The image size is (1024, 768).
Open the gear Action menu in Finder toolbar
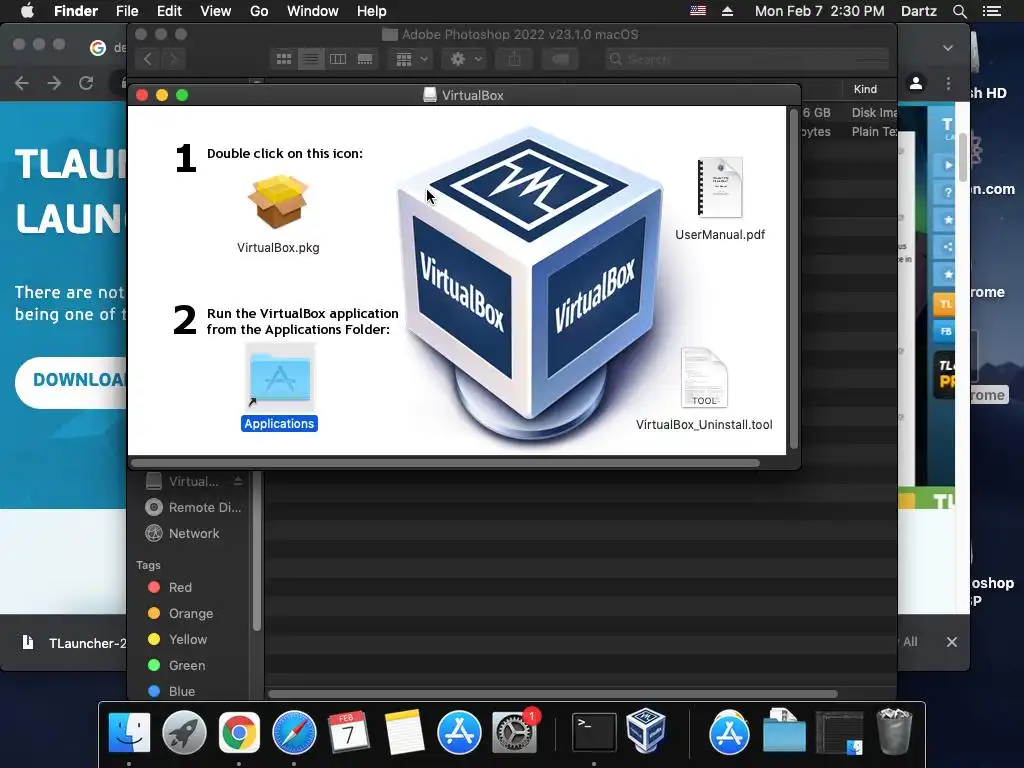point(465,59)
